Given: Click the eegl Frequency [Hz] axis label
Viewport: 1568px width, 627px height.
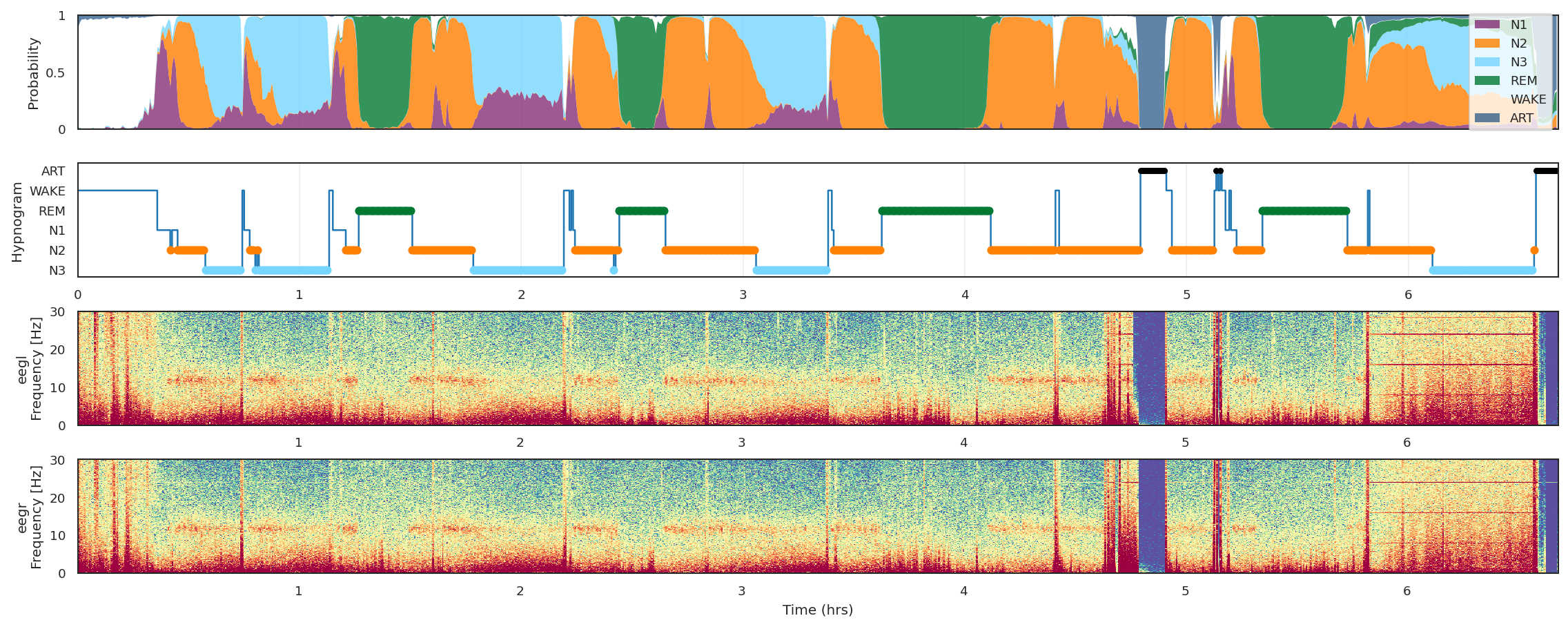Looking at the screenshot, I should pyautogui.click(x=29, y=369).
